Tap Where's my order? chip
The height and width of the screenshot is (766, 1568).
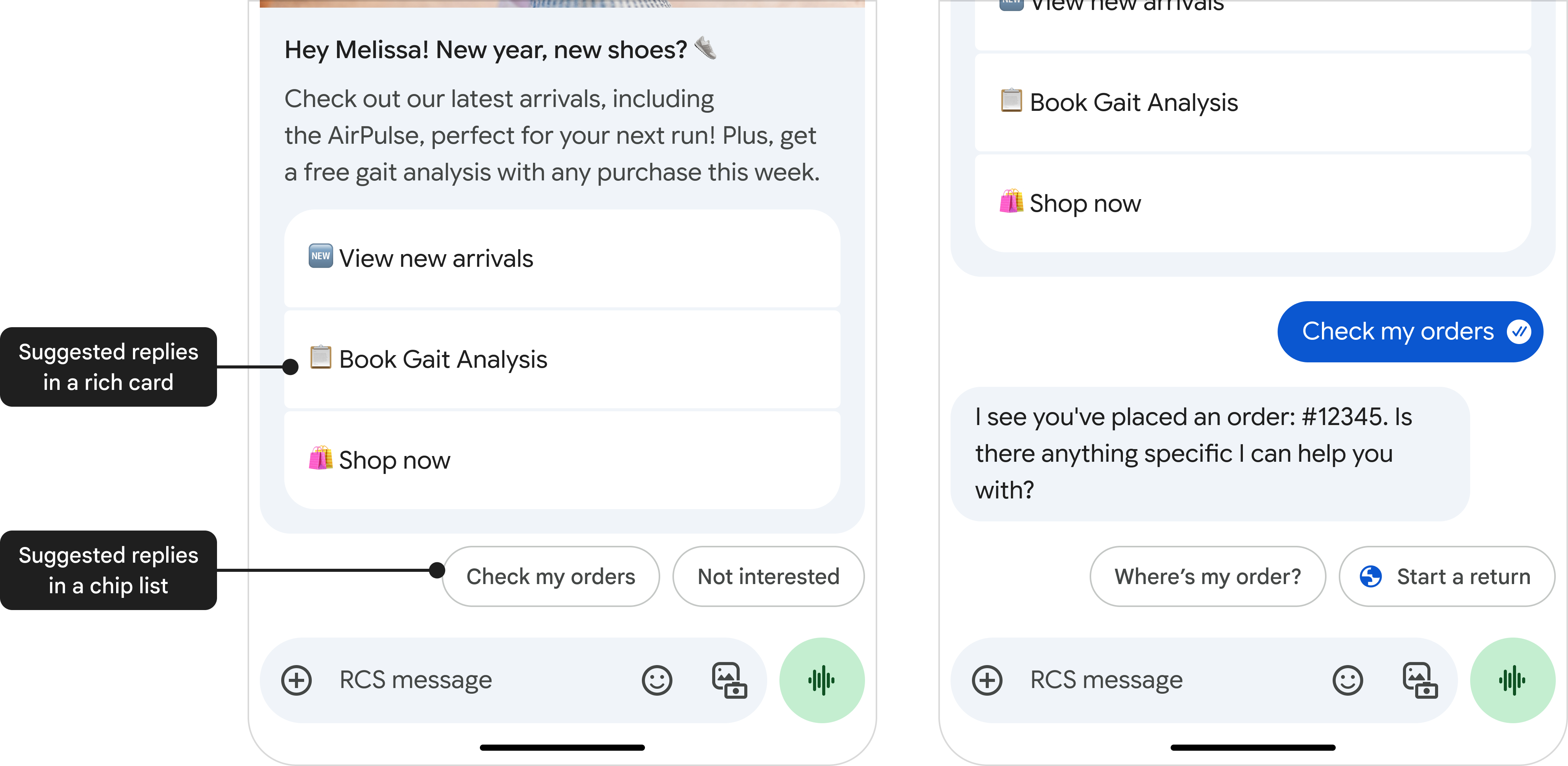pos(1207,576)
